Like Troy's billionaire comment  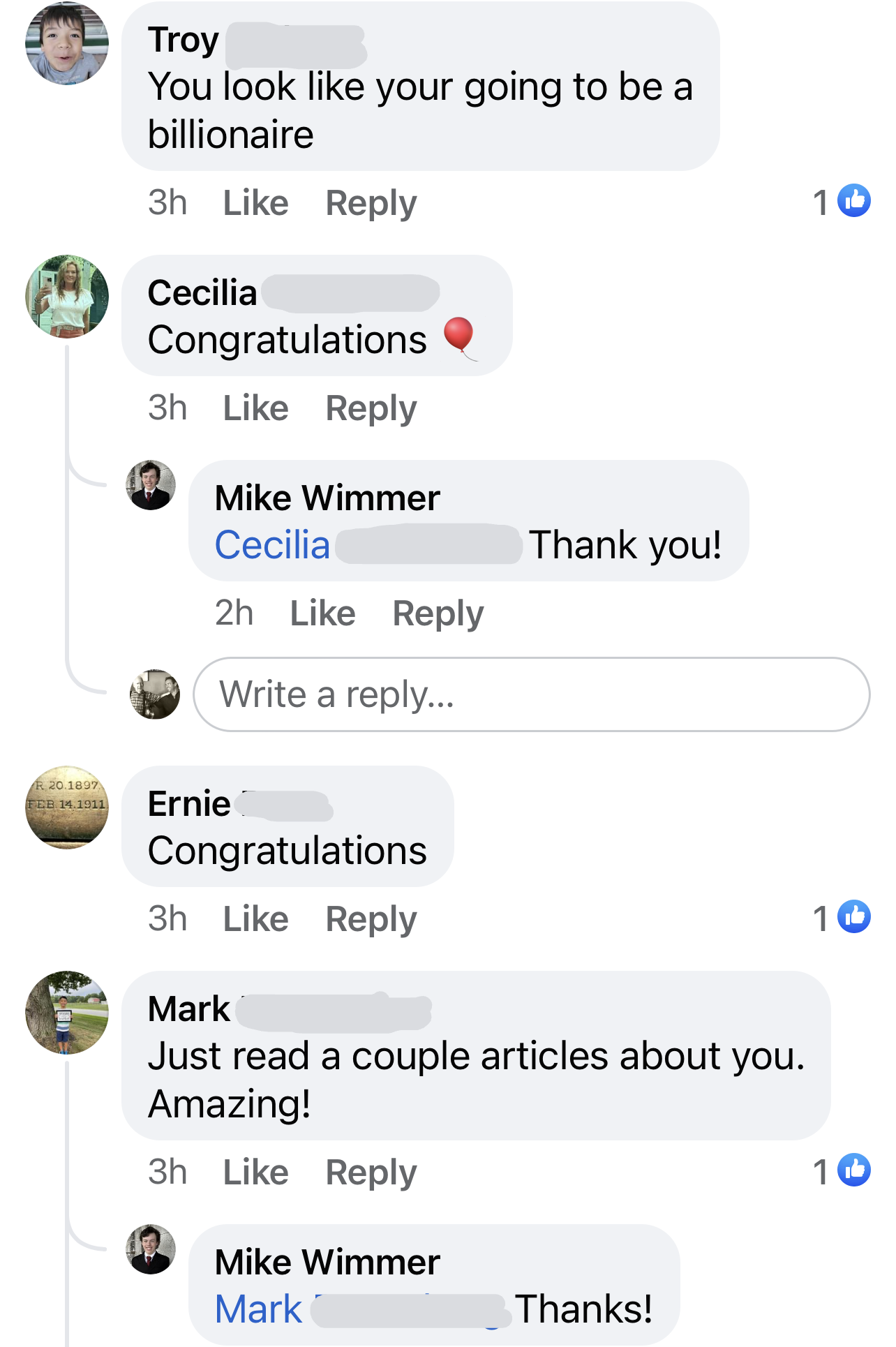click(x=255, y=203)
